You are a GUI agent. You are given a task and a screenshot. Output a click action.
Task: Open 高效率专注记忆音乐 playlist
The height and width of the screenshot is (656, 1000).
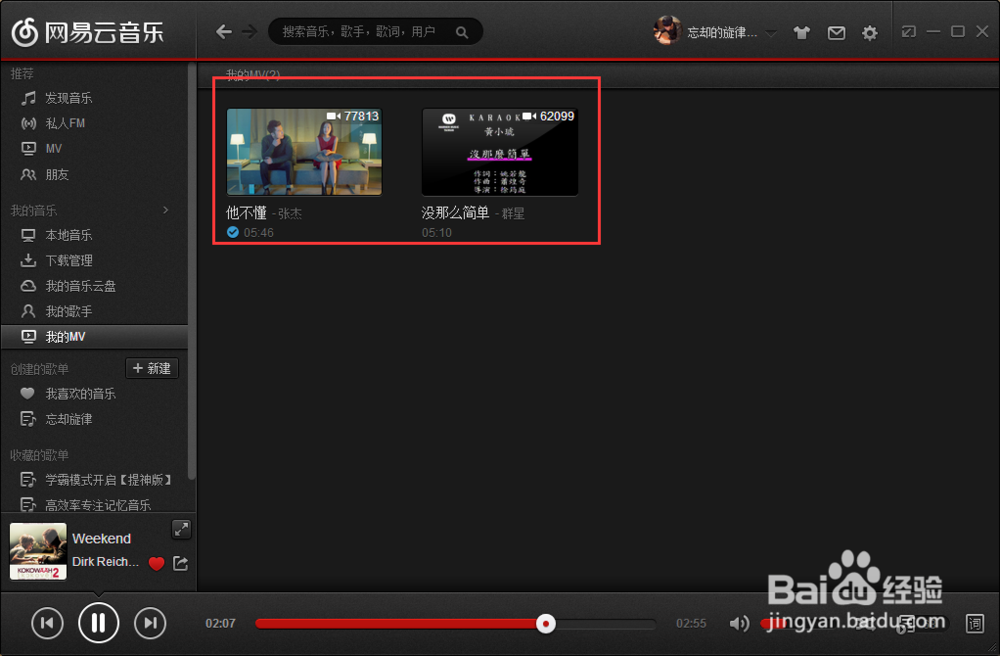point(96,505)
